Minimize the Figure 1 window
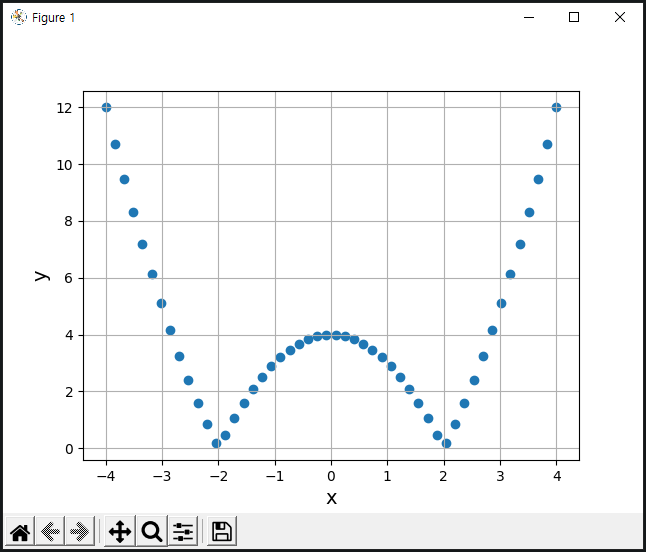This screenshot has width=646, height=552. pos(529,17)
